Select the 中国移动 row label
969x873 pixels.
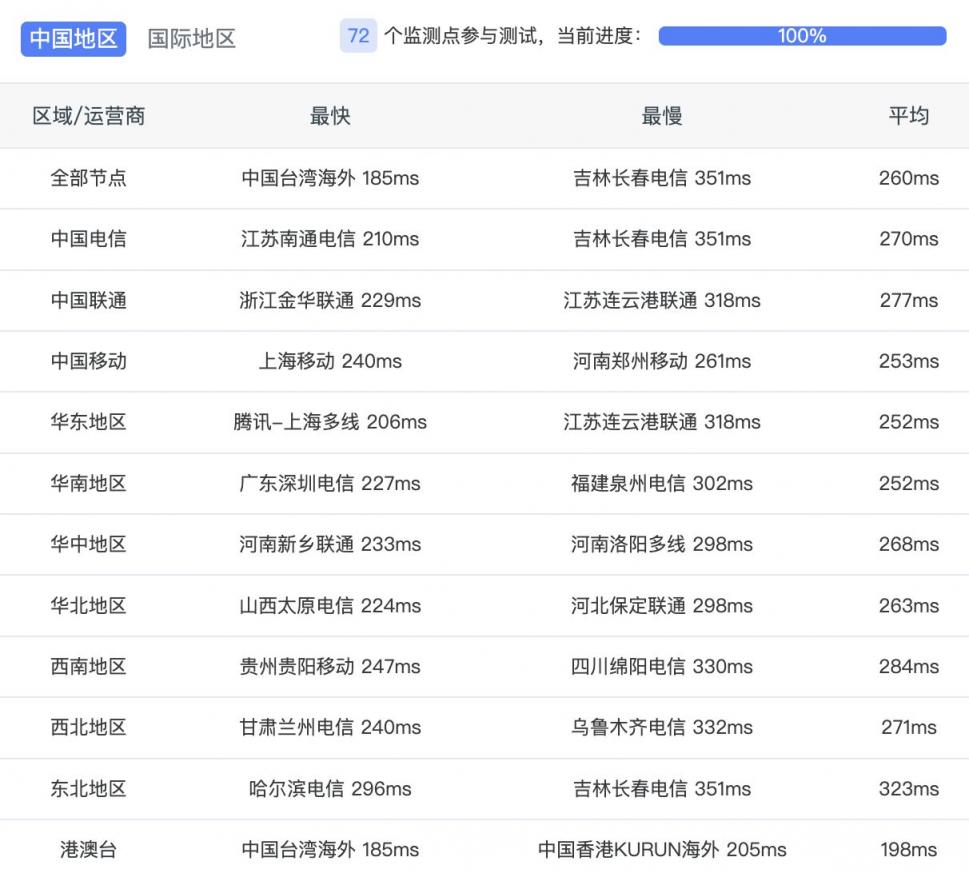coord(89,361)
